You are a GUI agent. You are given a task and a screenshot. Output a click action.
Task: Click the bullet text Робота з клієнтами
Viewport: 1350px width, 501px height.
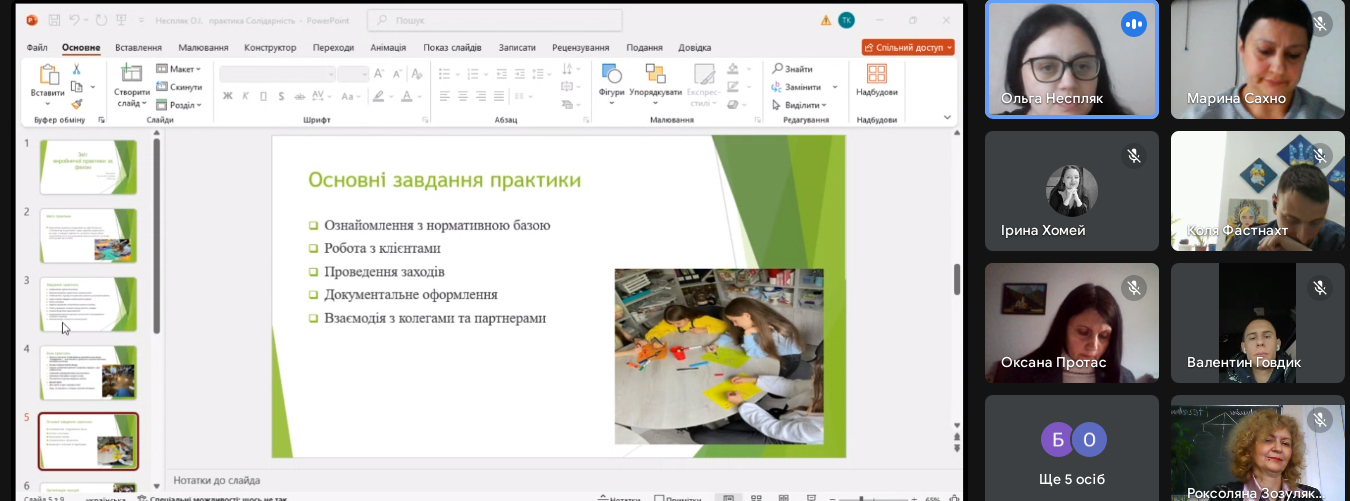382,248
